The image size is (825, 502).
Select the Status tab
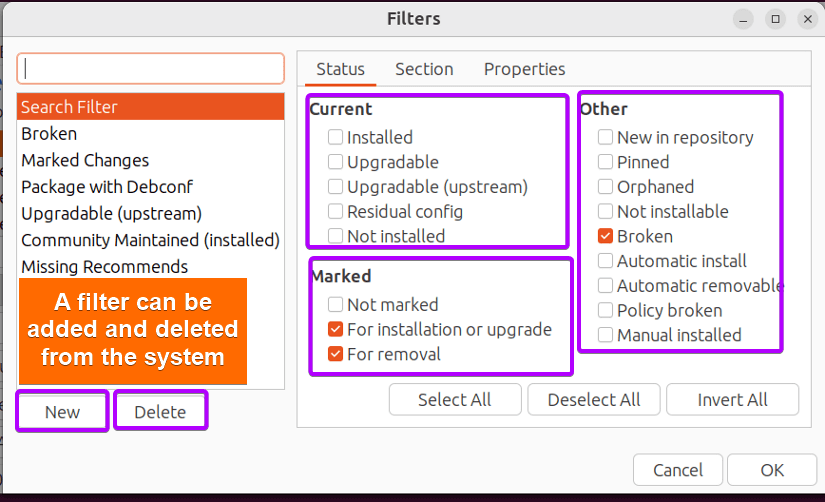(340, 69)
